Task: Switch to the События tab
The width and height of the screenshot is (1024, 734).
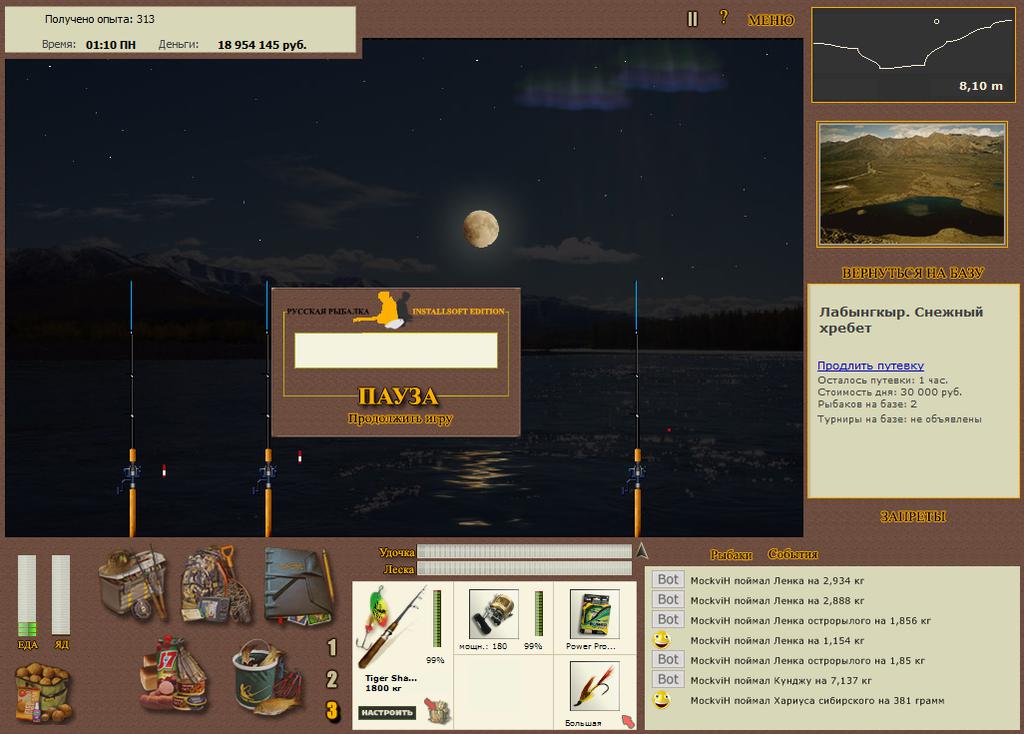Action: 793,554
